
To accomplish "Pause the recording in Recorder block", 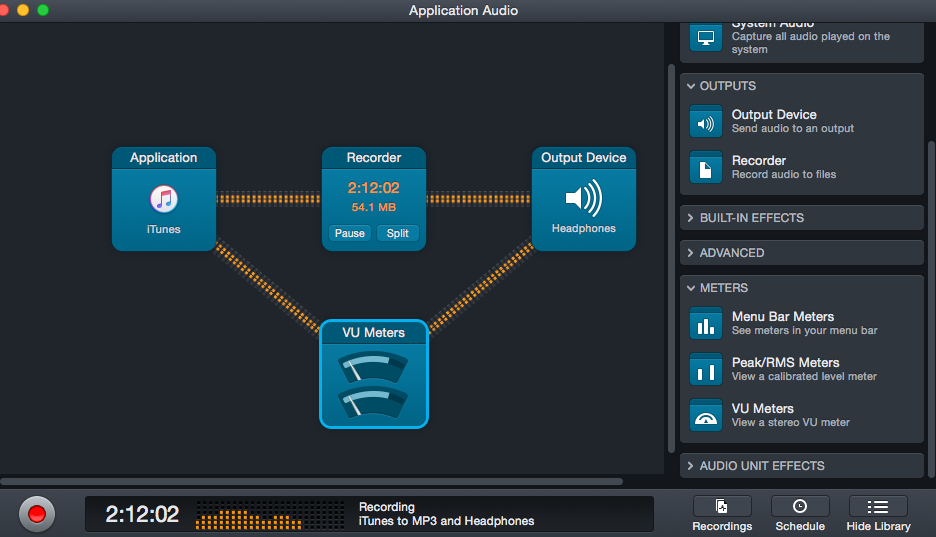I will tap(349, 233).
